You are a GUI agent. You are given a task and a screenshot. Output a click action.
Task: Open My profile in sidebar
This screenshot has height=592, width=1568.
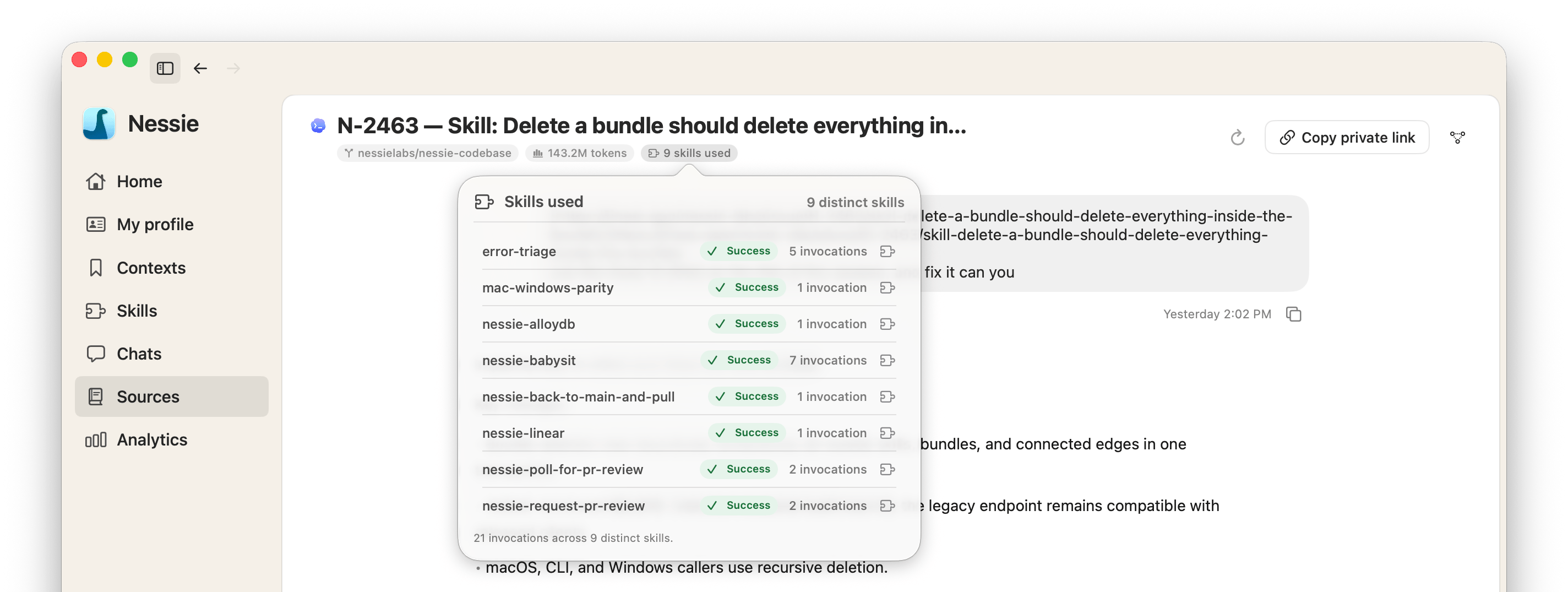172,224
